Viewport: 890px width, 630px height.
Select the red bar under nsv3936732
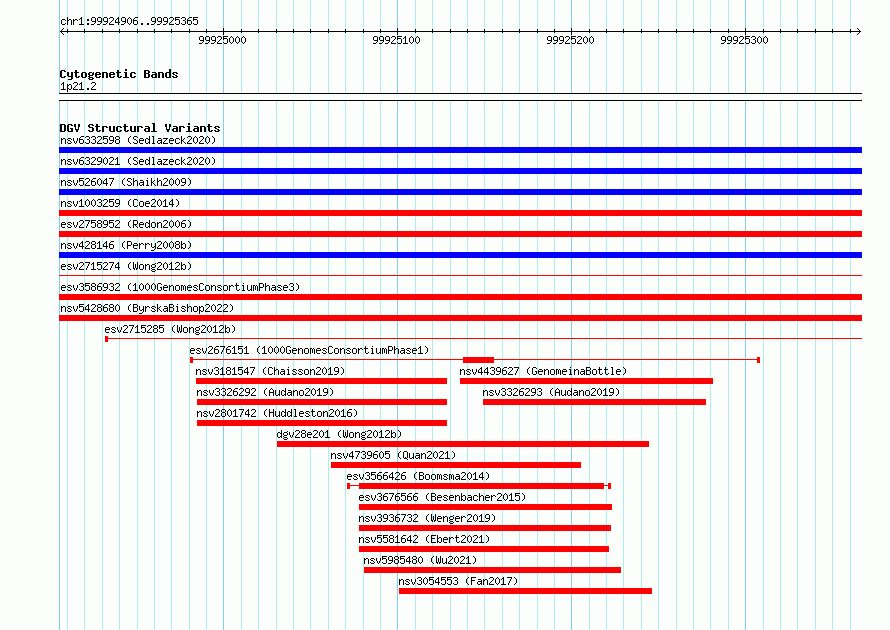[x=485, y=528]
